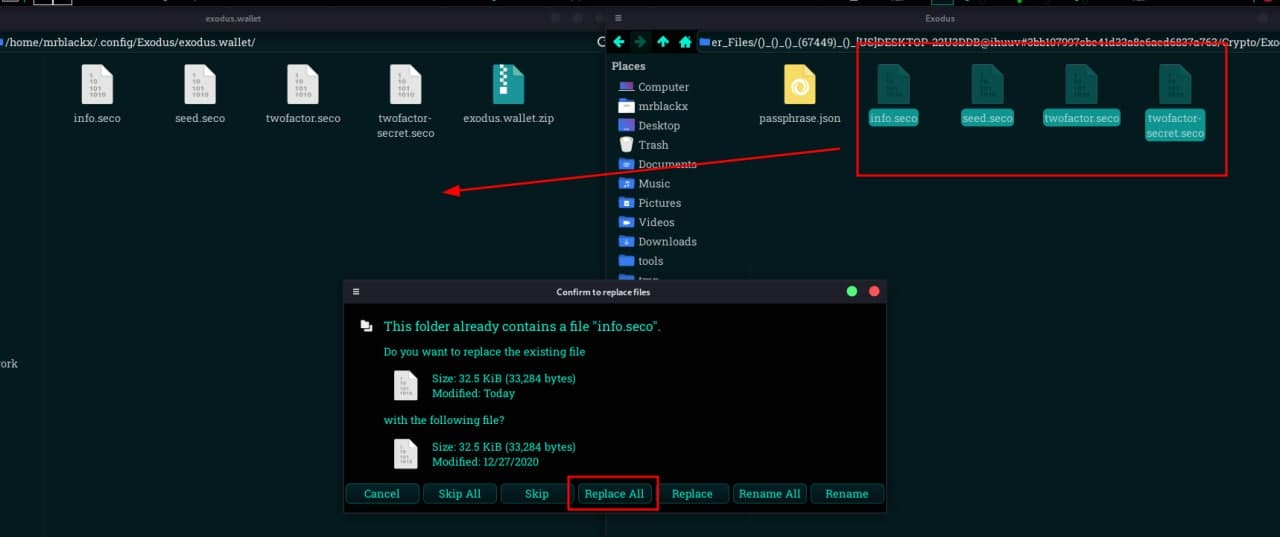Click the home folder icon in toolbar
1280x537 pixels.
pyautogui.click(x=685, y=42)
